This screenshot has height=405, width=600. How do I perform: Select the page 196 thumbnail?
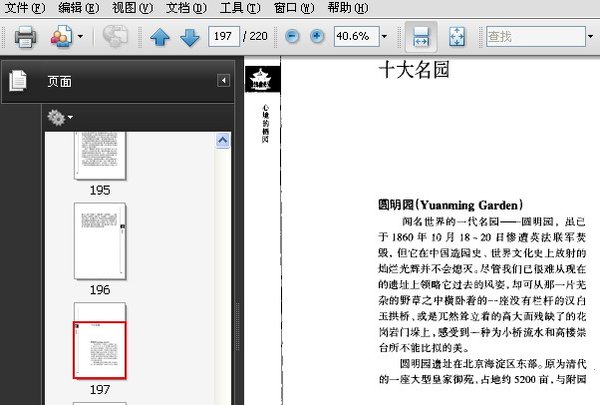pyautogui.click(x=100, y=241)
